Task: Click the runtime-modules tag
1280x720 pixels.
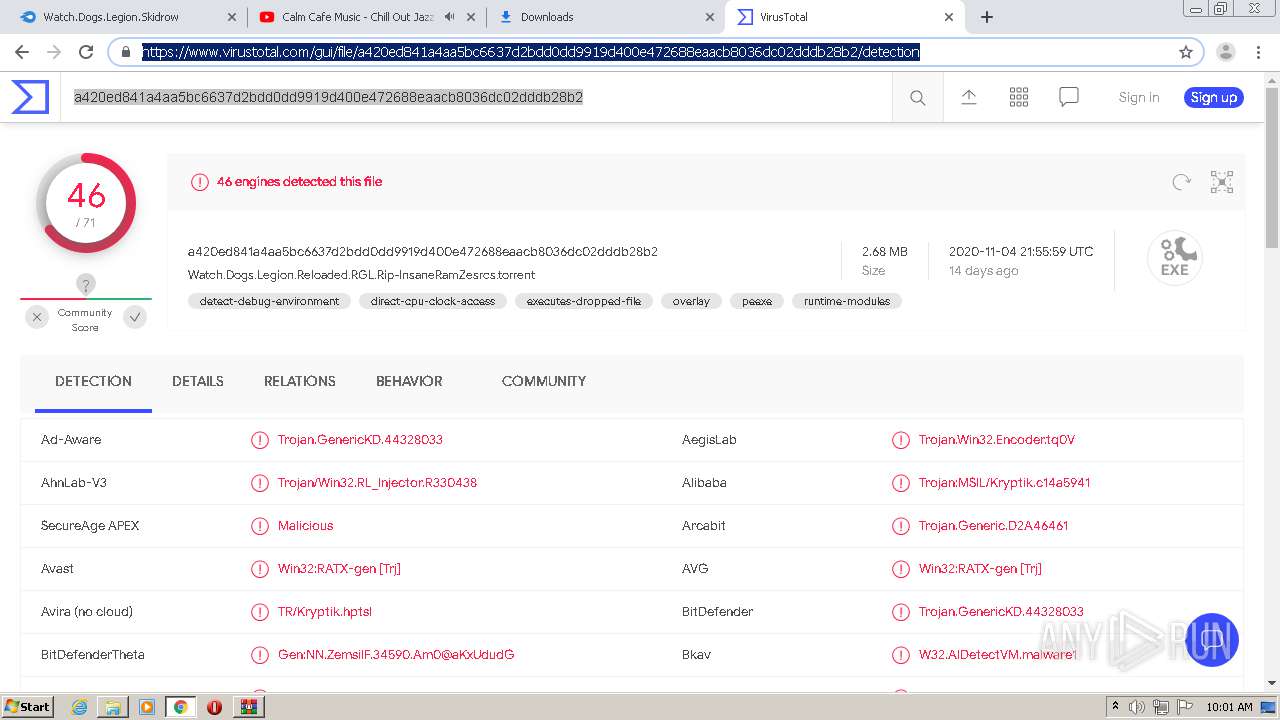Action: tap(847, 301)
